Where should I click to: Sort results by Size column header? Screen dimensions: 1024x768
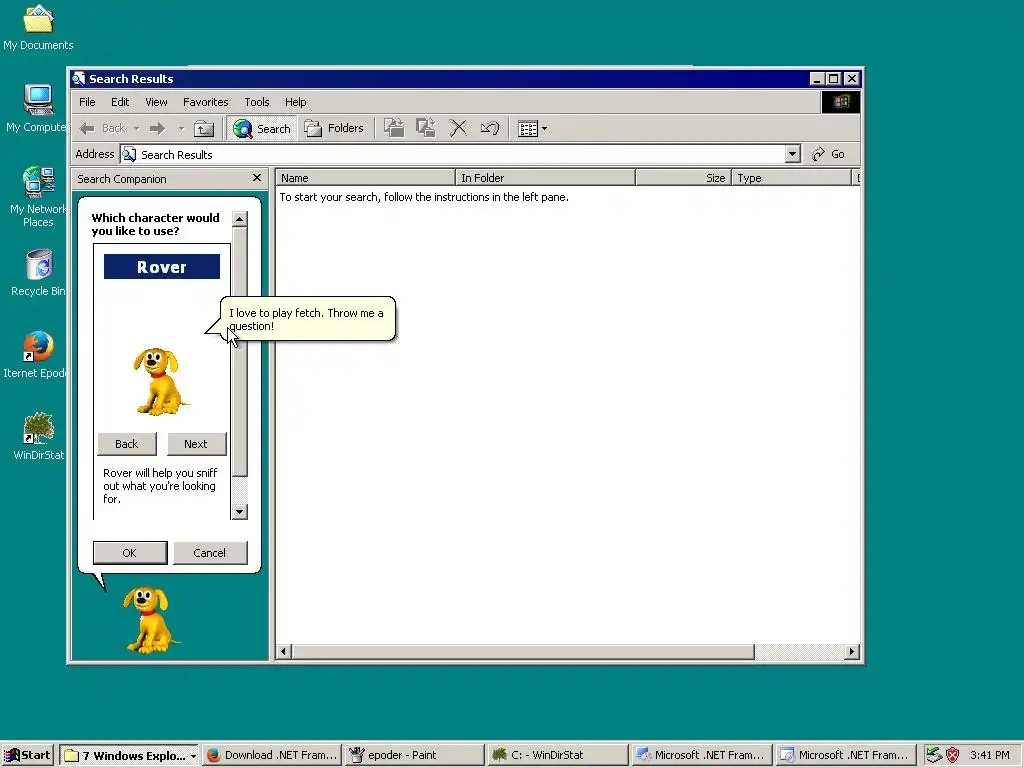point(683,178)
